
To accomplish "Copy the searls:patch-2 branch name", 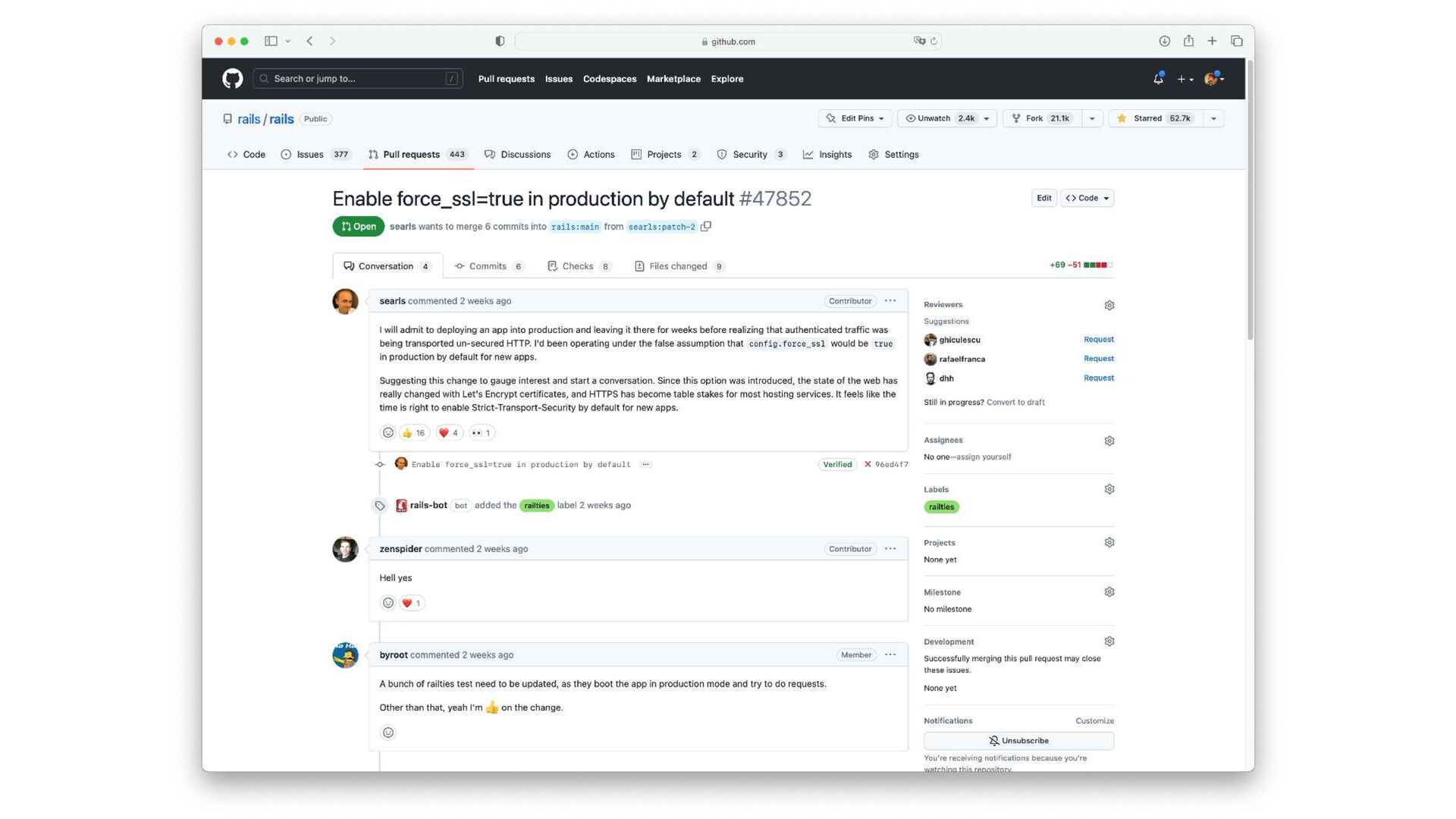I will pos(706,226).
